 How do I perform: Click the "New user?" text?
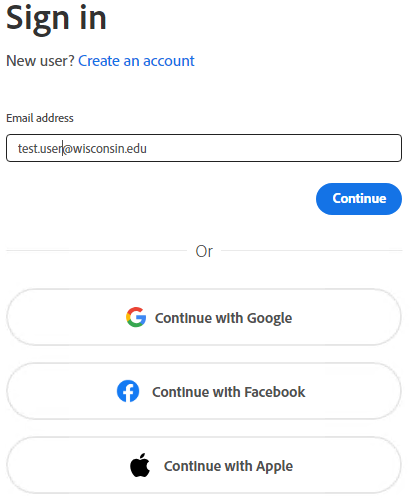(40, 61)
